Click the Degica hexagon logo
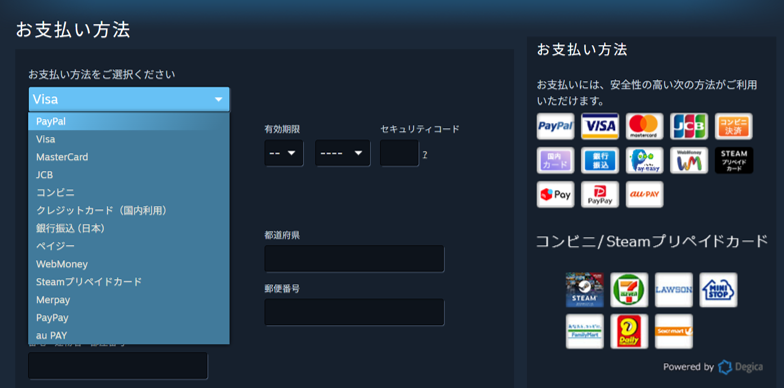The width and height of the screenshot is (784, 388). 725,367
